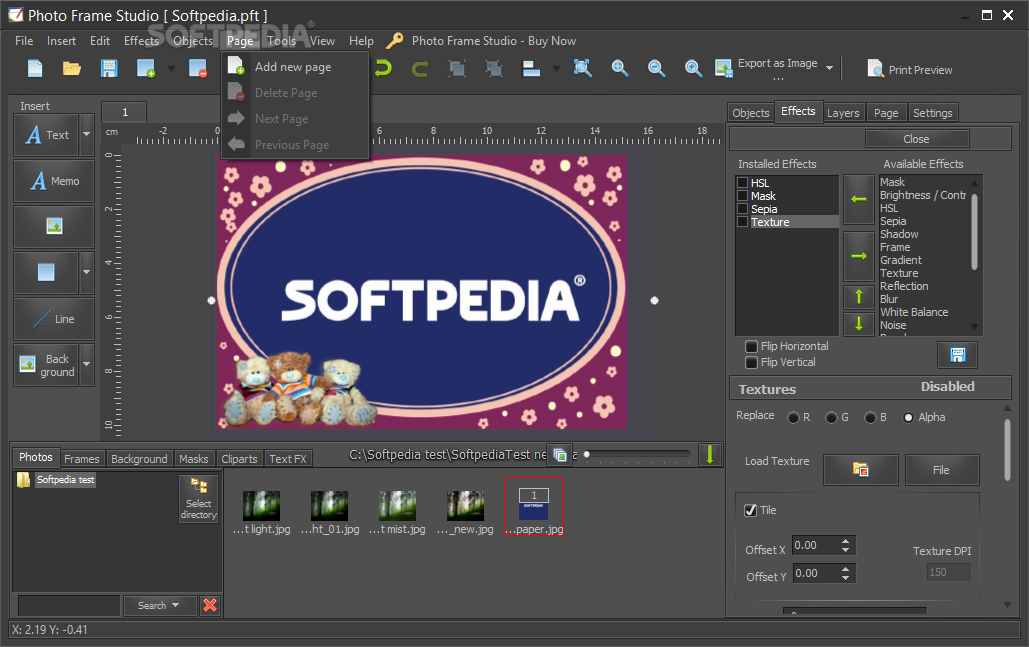The width and height of the screenshot is (1029, 647).
Task: Click the save effects floppy icon
Action: click(x=957, y=355)
